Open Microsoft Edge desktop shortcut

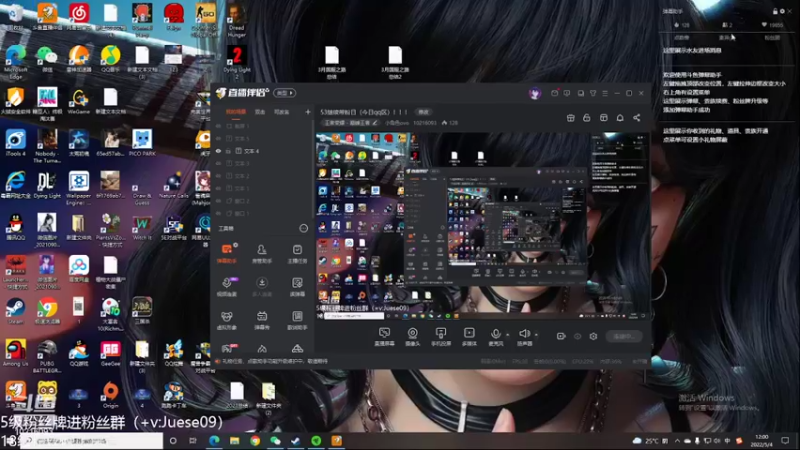coord(15,61)
